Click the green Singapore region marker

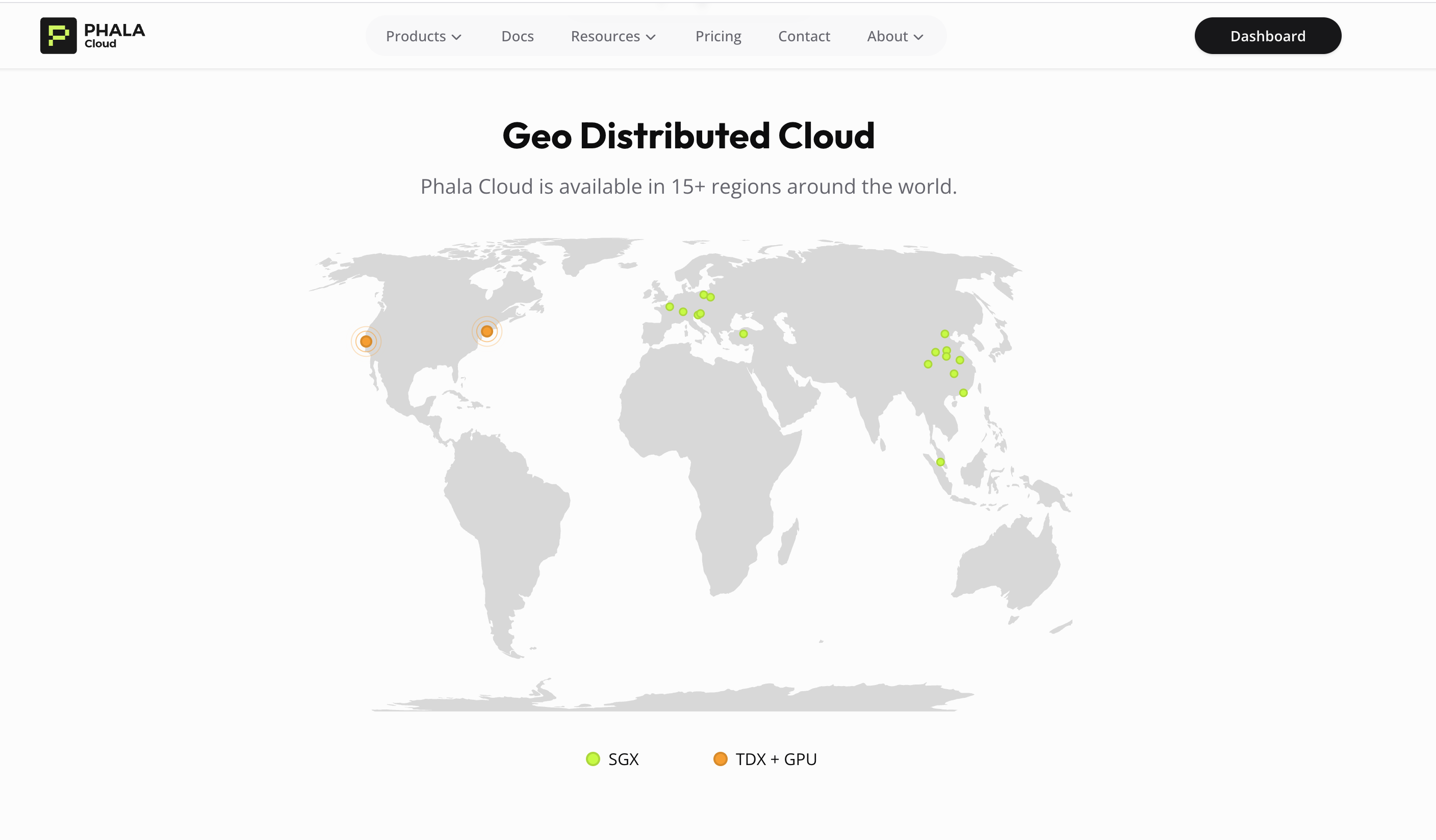click(940, 462)
